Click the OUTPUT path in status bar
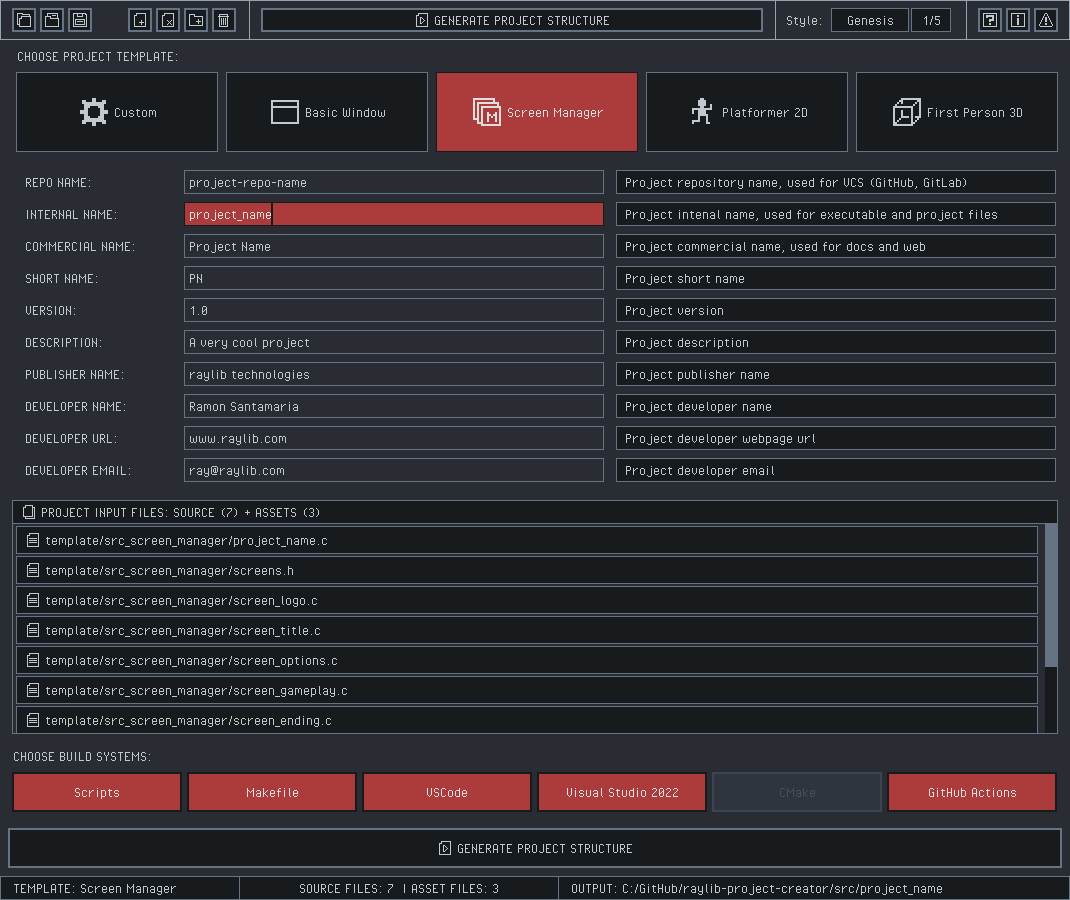This screenshot has width=1070, height=900. pyautogui.click(x=757, y=888)
